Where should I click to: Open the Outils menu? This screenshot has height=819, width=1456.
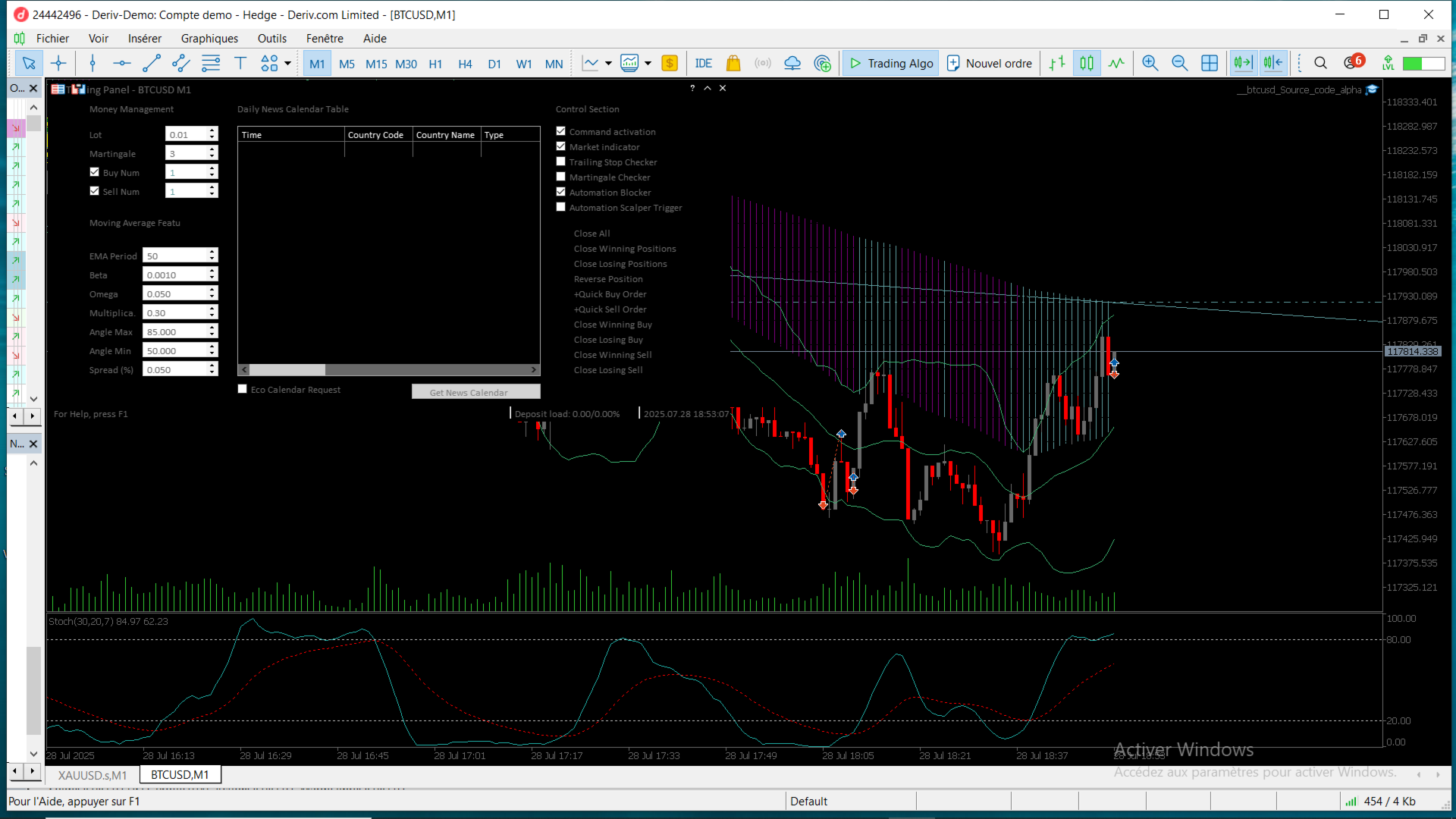271,39
